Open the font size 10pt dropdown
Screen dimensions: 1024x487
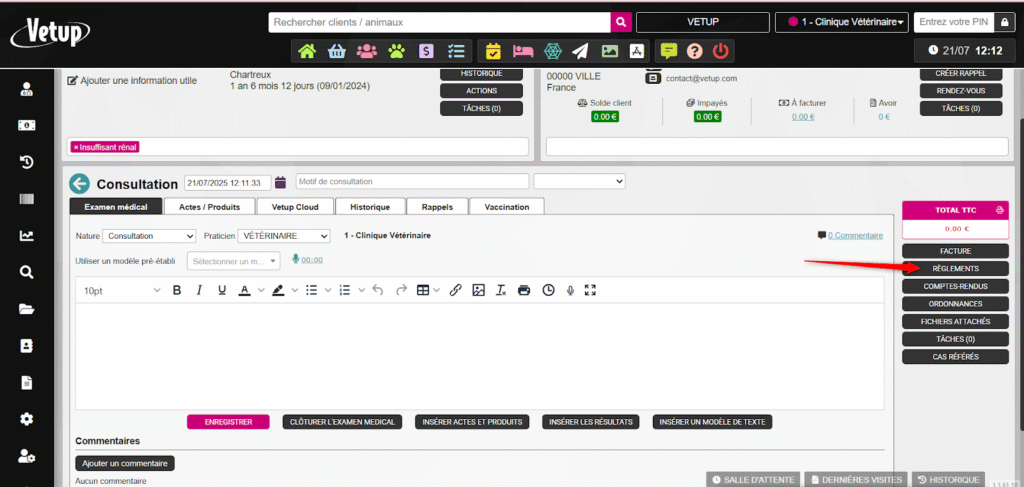coord(120,291)
